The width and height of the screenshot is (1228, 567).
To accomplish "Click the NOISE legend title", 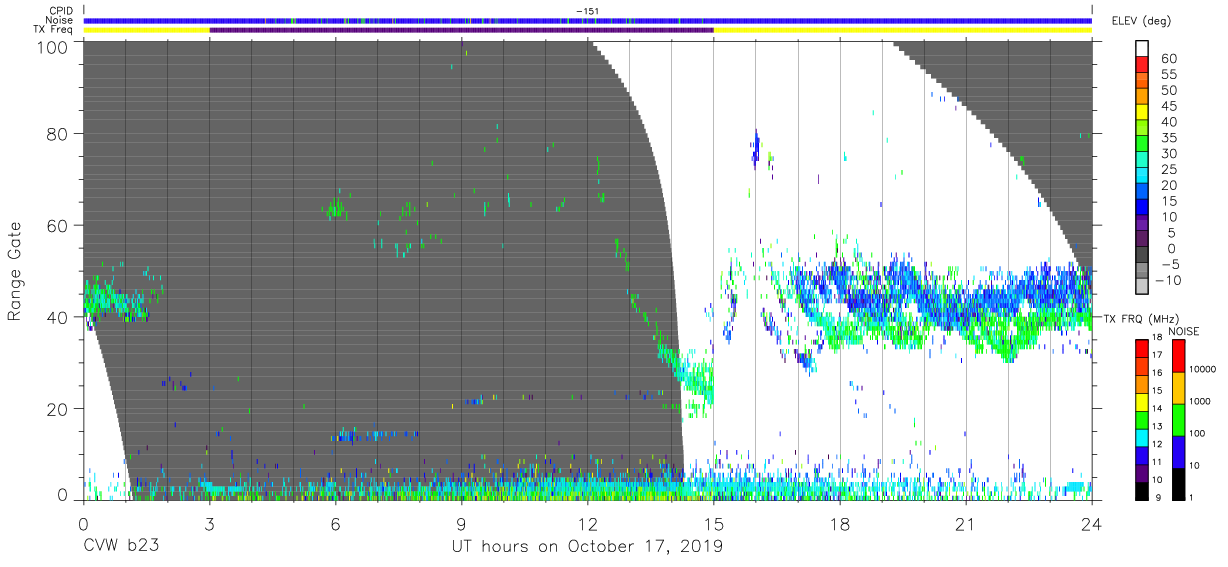I will [1184, 332].
